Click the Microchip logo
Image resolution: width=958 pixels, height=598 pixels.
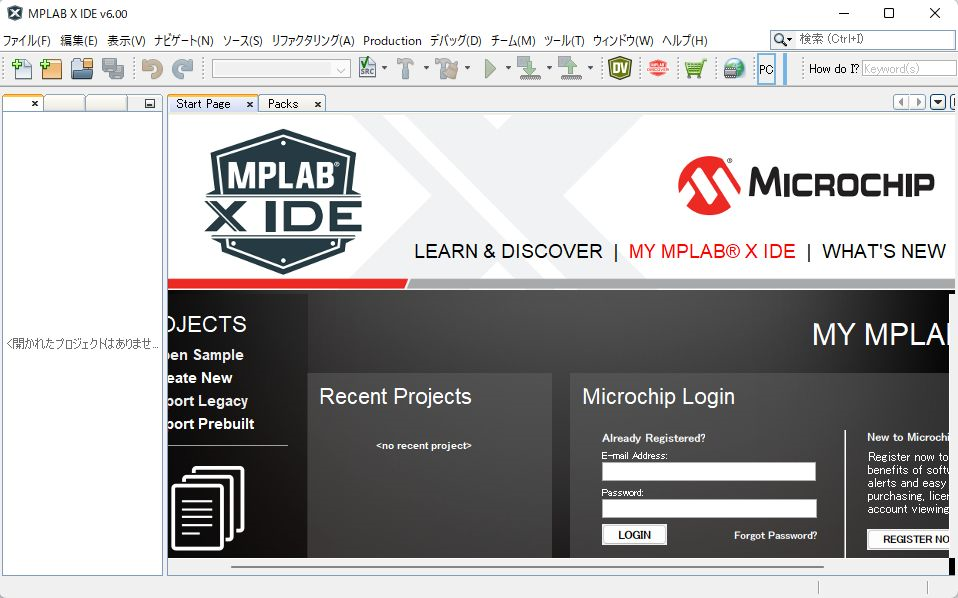pos(806,184)
